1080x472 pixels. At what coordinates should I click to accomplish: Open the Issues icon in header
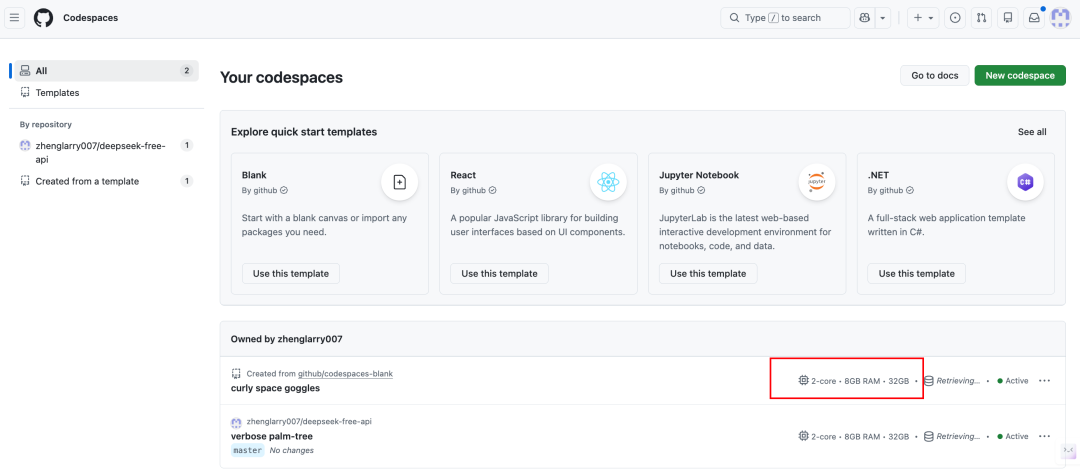tap(955, 18)
